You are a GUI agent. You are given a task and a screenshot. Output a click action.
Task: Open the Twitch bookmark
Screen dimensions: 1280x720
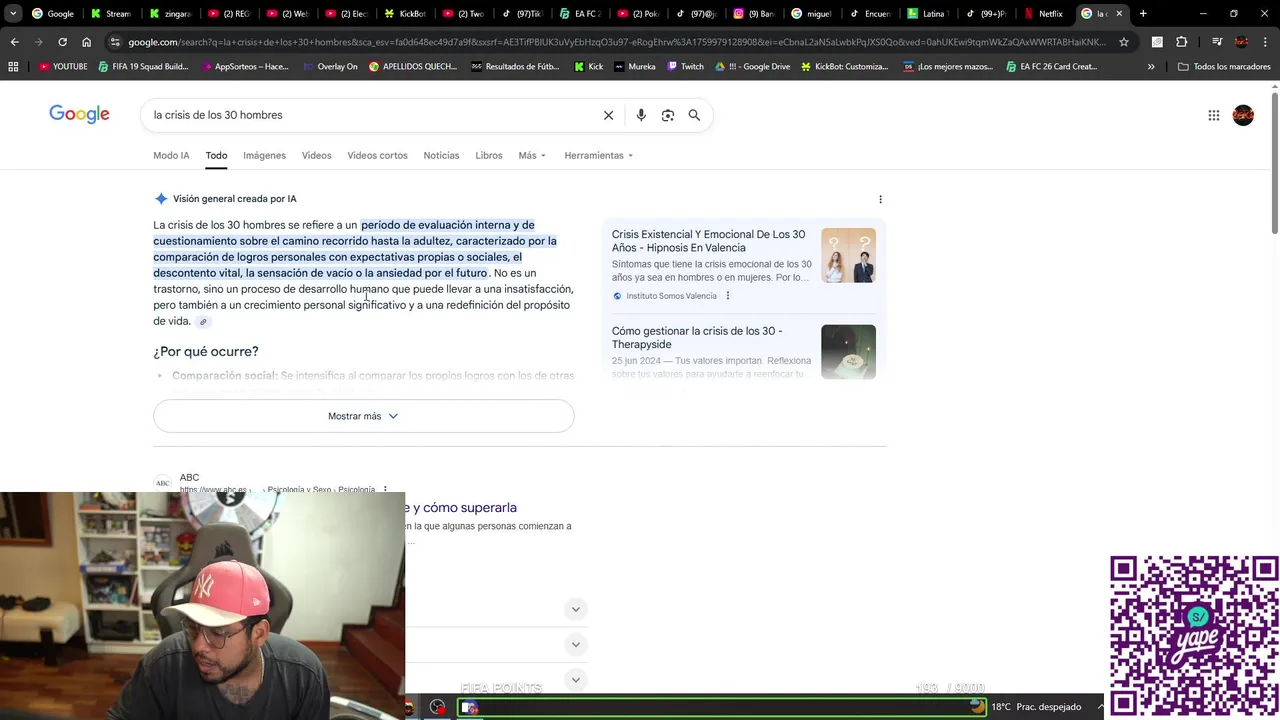[685, 66]
